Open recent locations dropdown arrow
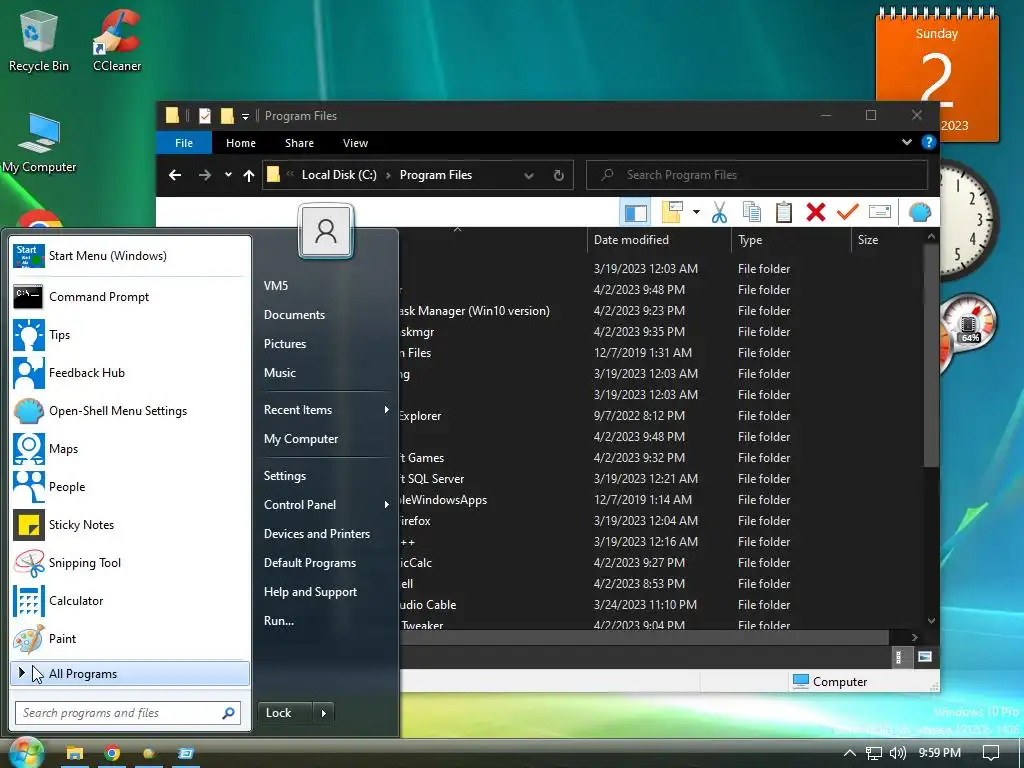The width and height of the screenshot is (1024, 768). pos(228,175)
